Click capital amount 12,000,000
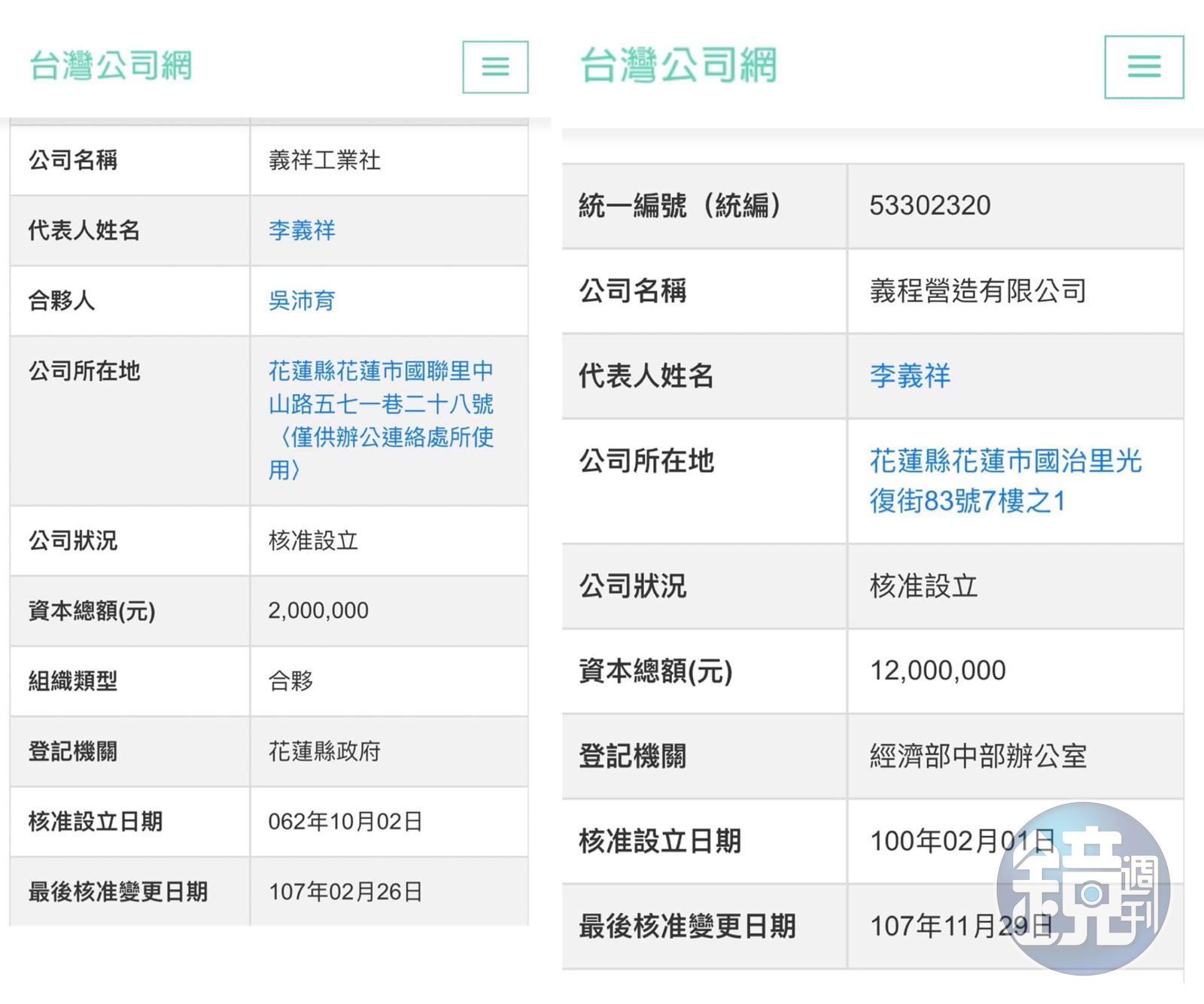 (x=938, y=671)
